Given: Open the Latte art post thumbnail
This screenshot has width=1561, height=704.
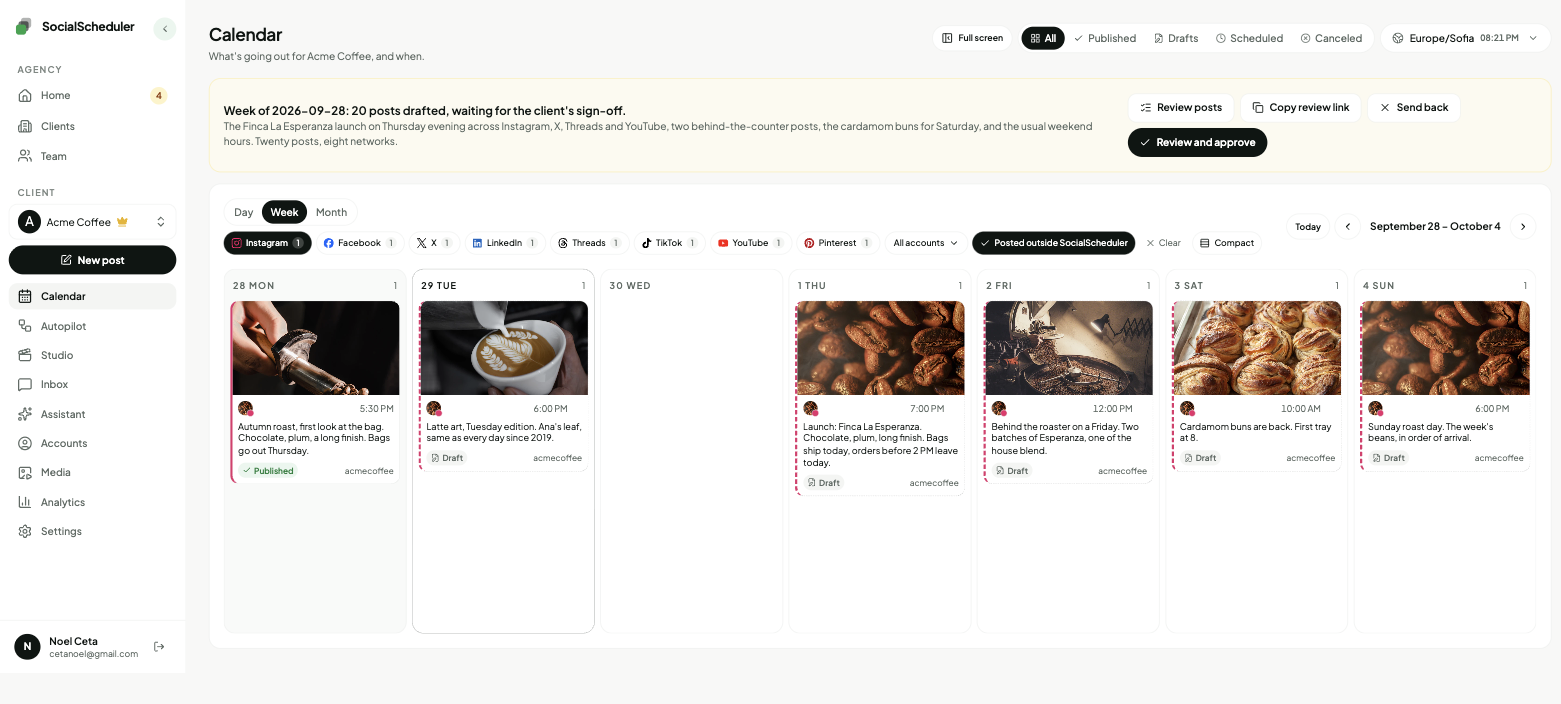Looking at the screenshot, I should click(x=504, y=348).
